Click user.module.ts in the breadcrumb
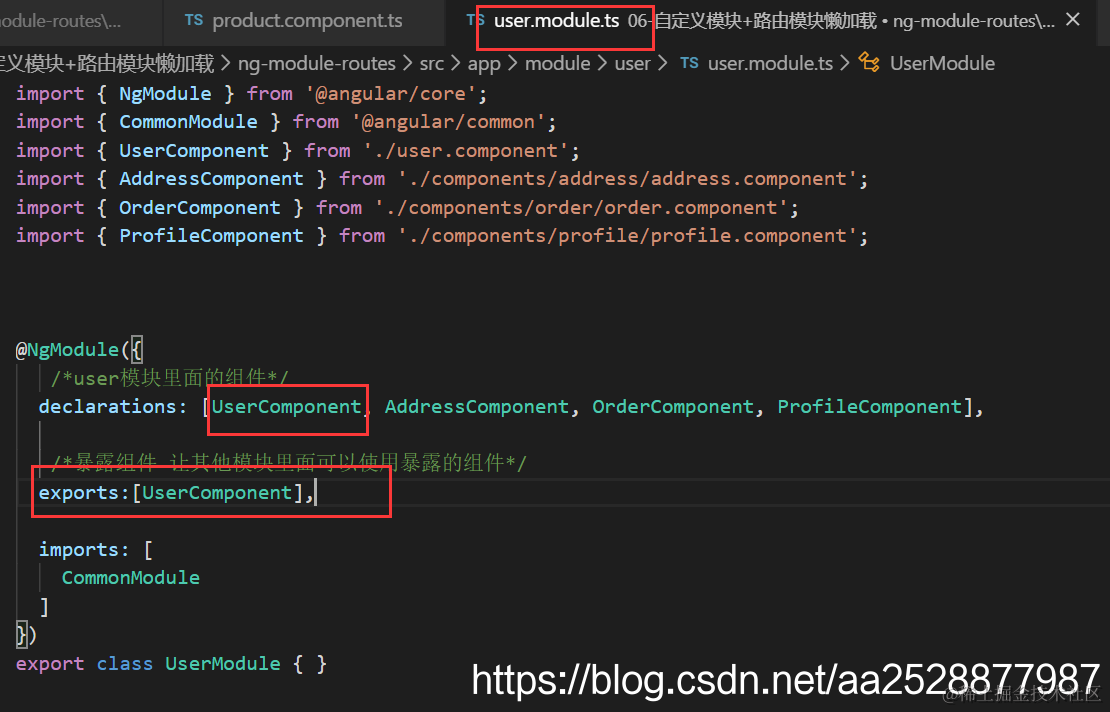 pos(770,64)
